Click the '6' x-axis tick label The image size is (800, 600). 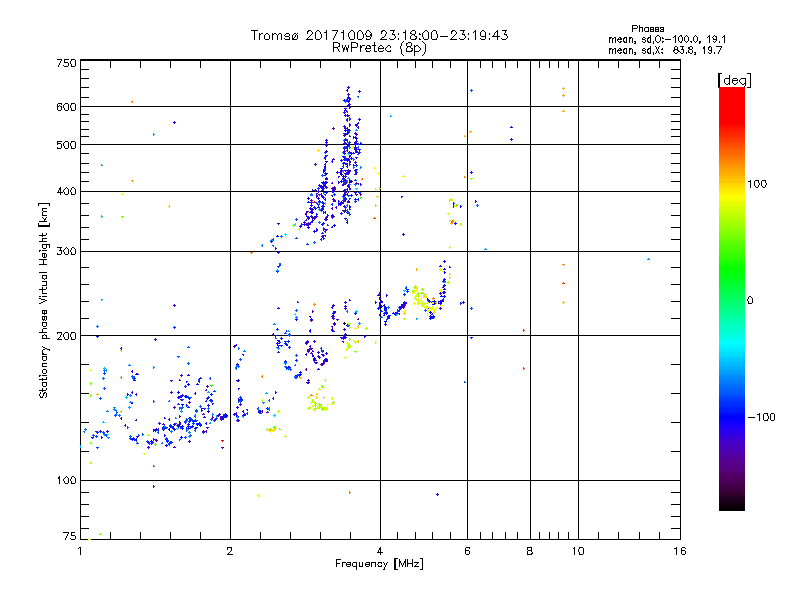point(467,551)
